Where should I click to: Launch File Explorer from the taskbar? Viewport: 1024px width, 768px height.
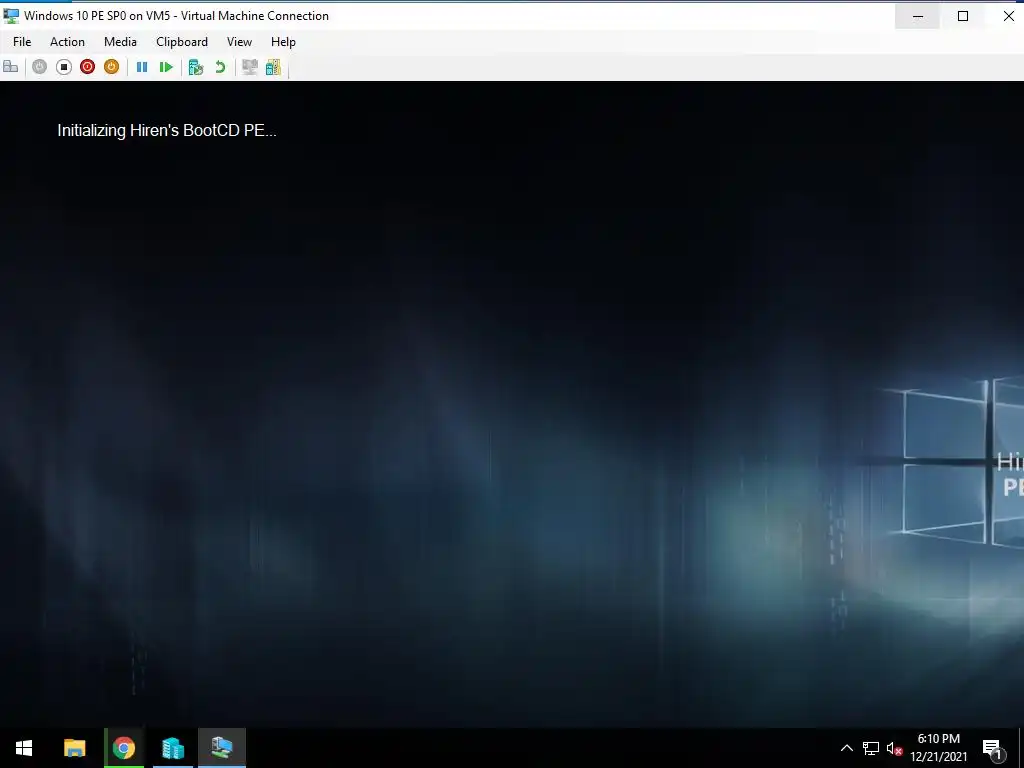[x=74, y=748]
